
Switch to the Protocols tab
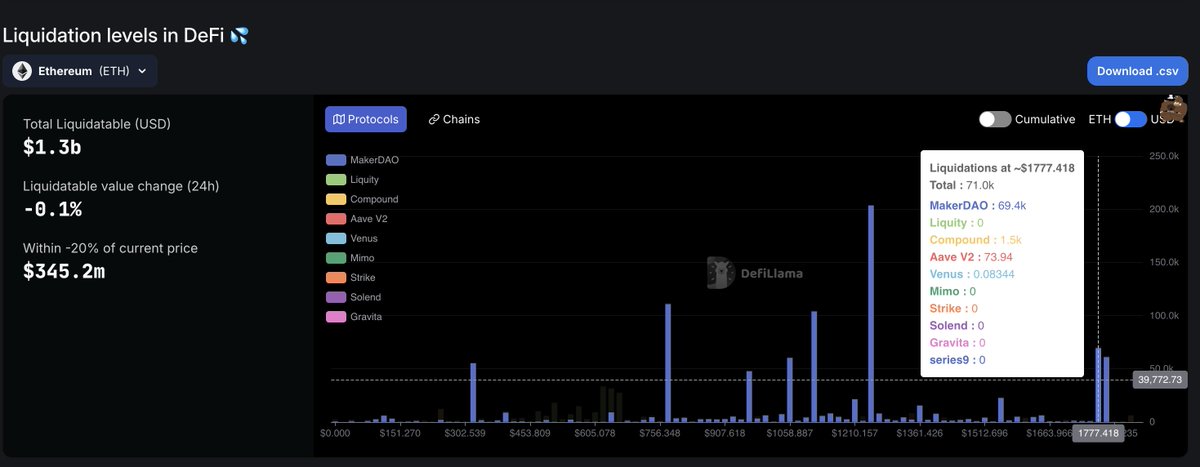[x=366, y=119]
